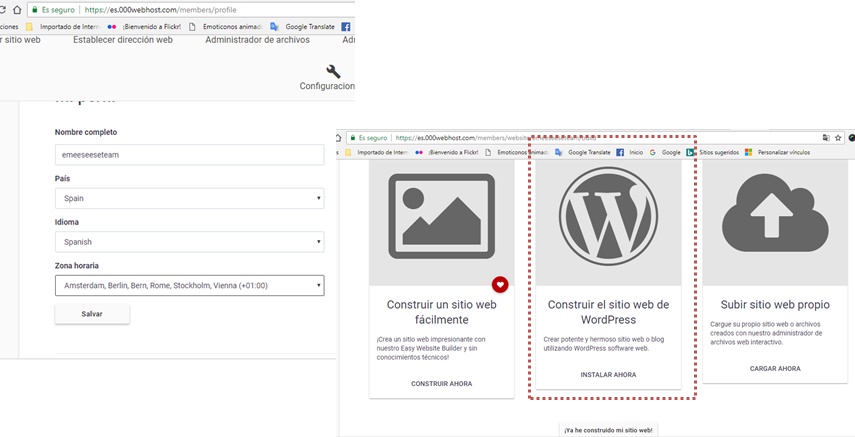
Task: Click the address bar URL in left browser
Action: [161, 10]
